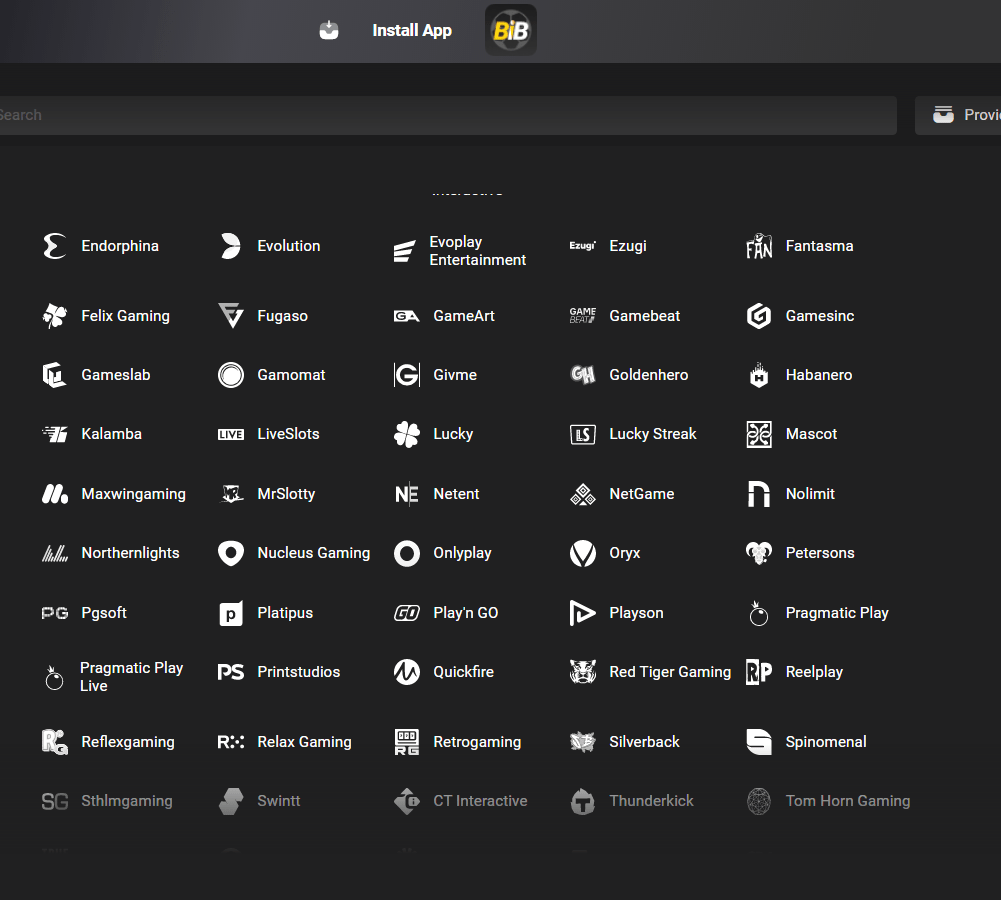Click the Petersons ram head icon
The height and width of the screenshot is (900, 1001).
759,553
